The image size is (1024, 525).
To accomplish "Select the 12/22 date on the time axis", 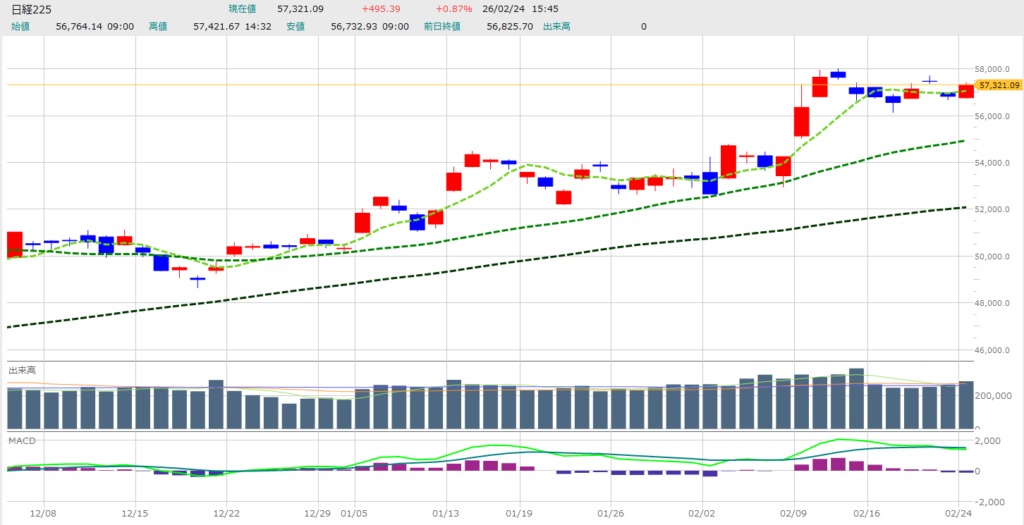I will point(226,512).
